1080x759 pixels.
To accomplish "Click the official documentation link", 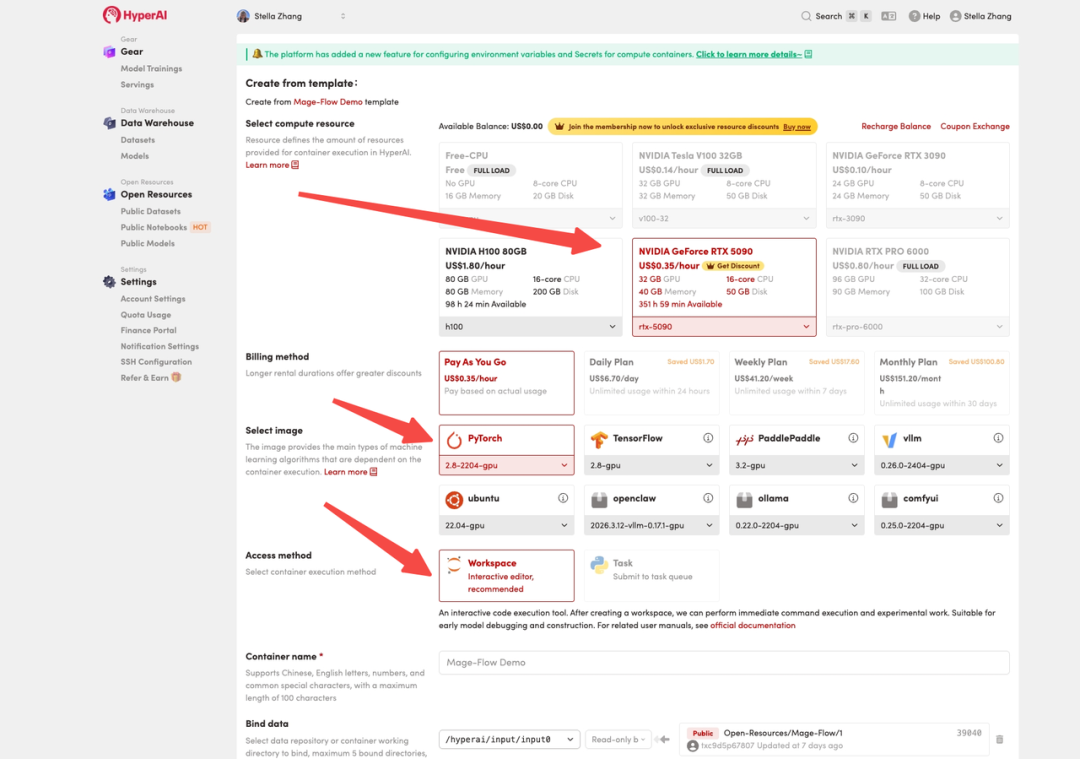I will (753, 625).
